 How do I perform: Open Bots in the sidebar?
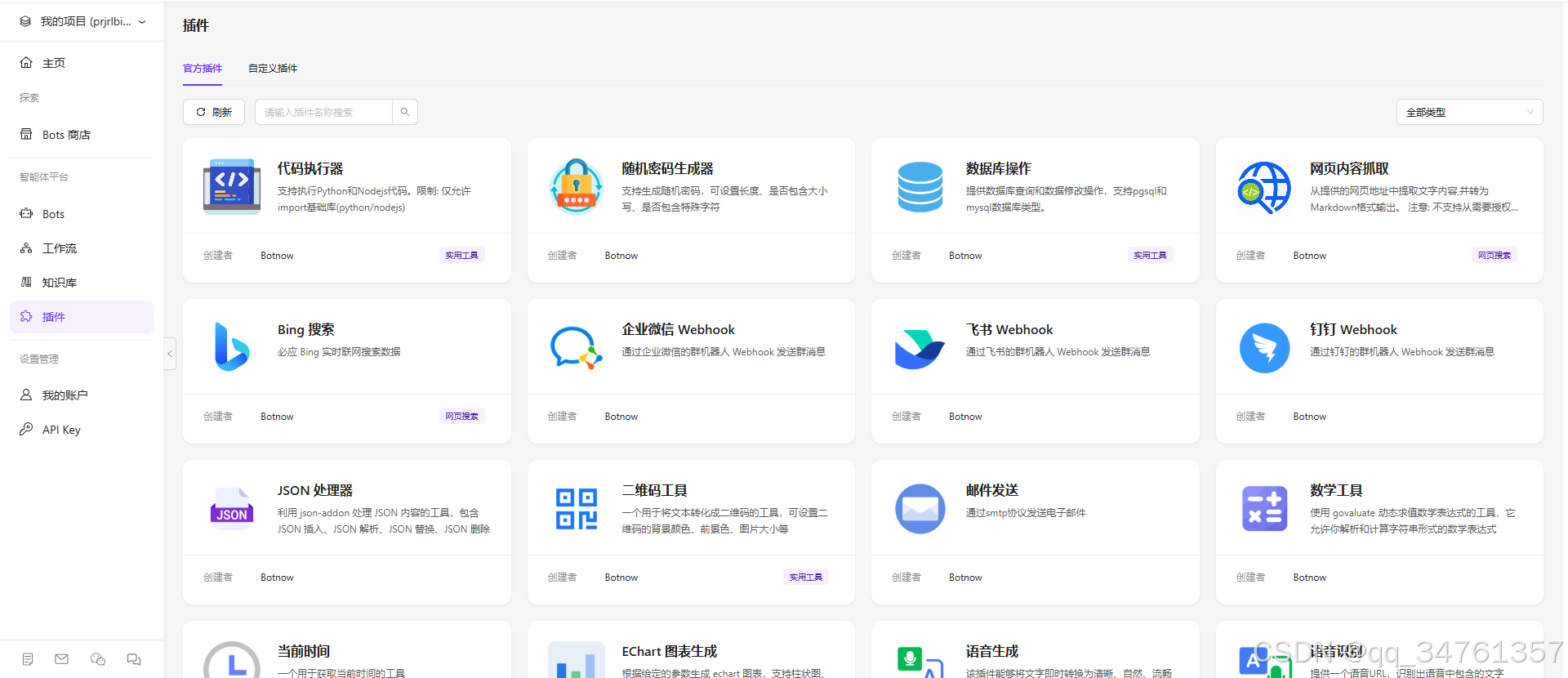[82, 214]
